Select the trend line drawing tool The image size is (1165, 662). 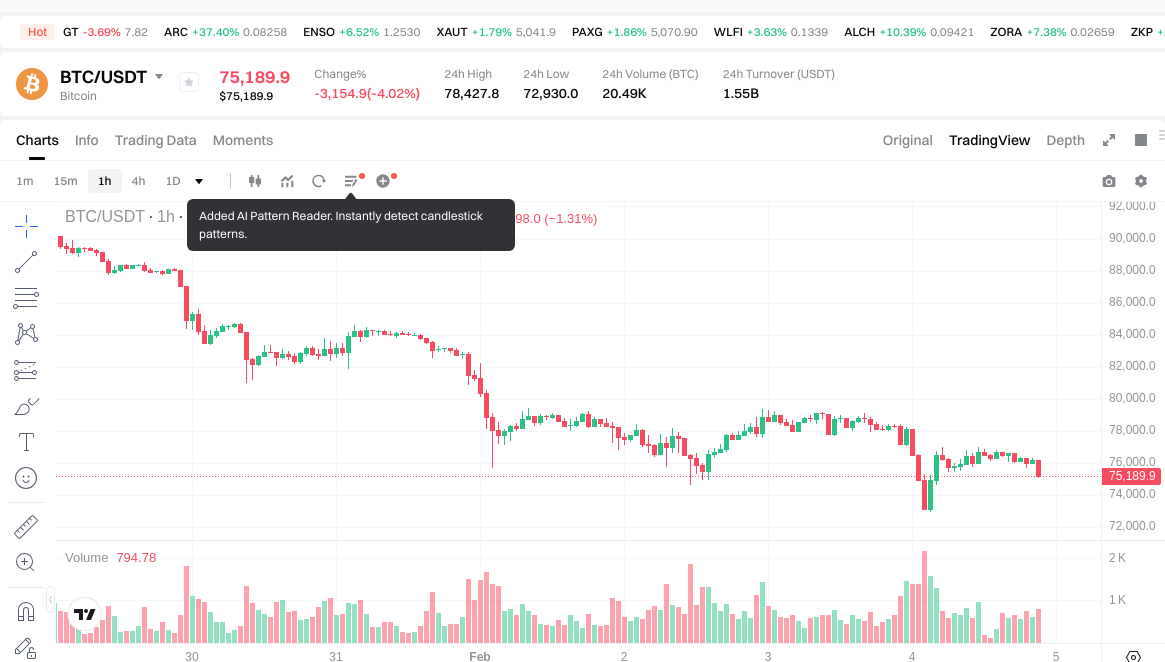tap(26, 262)
